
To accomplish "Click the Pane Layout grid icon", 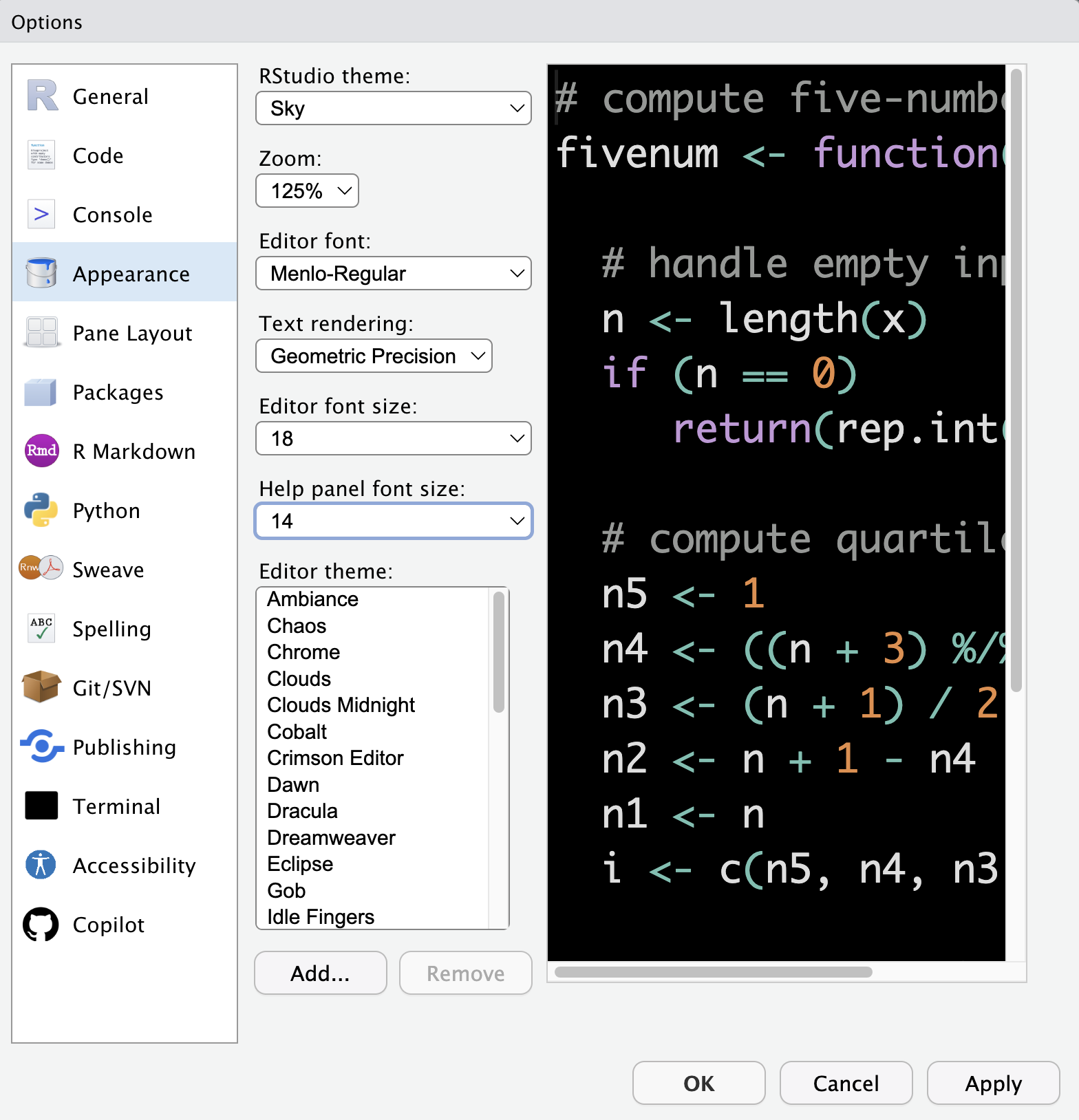I will [x=42, y=332].
